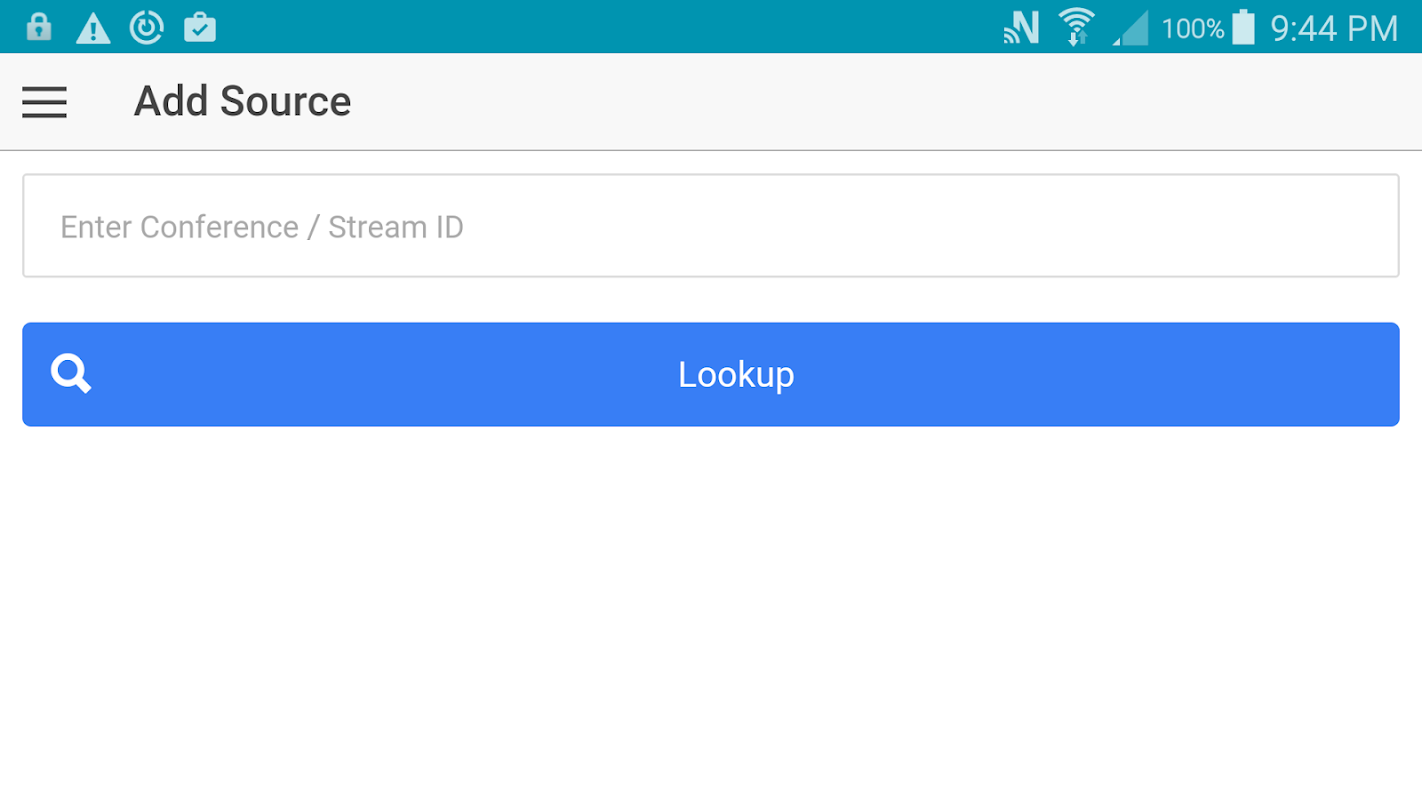Tap the cellular signal strength icon

[x=1131, y=29]
